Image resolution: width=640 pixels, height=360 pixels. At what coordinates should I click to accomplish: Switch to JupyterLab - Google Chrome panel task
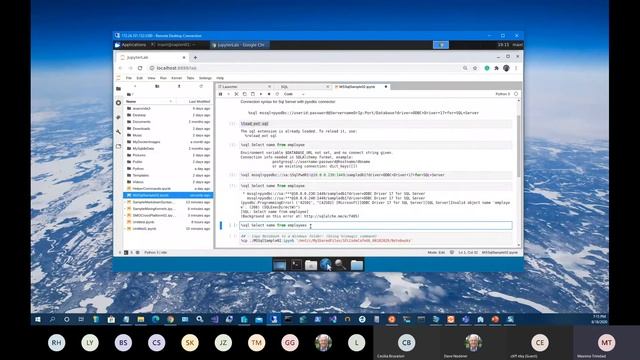(239, 45)
